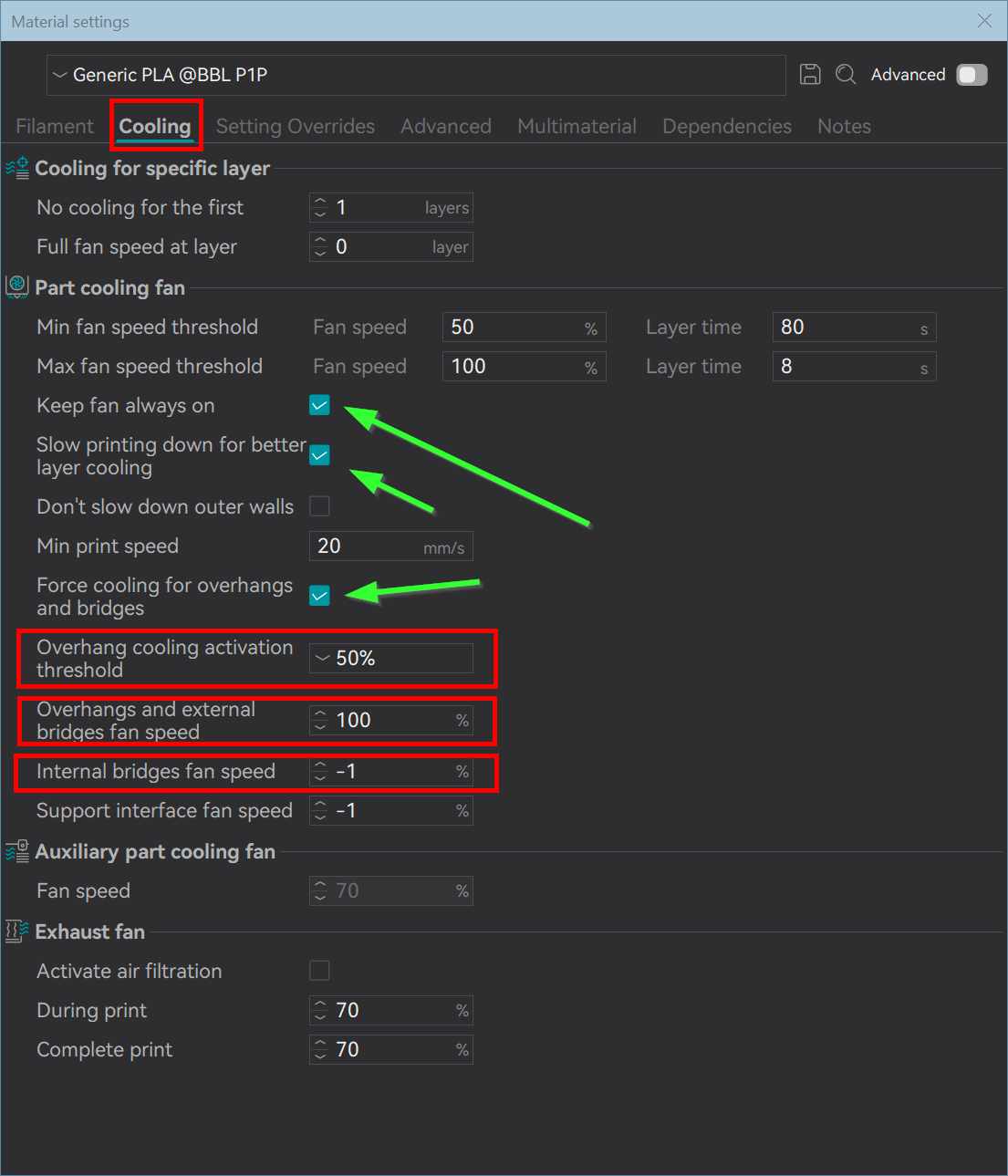This screenshot has height=1176, width=1008.
Task: Click stepper arrows for No cooling layers
Action: pos(320,208)
